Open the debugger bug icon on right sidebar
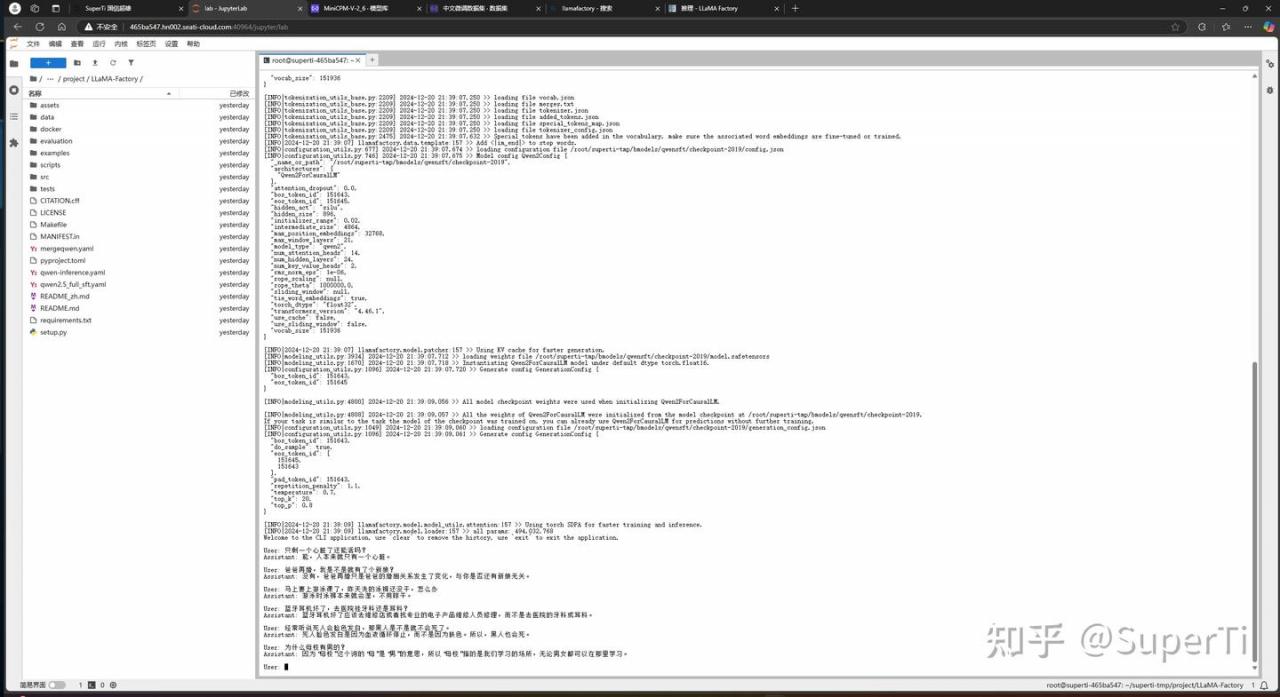Screen dimensions: 1280x697 click(1268, 90)
